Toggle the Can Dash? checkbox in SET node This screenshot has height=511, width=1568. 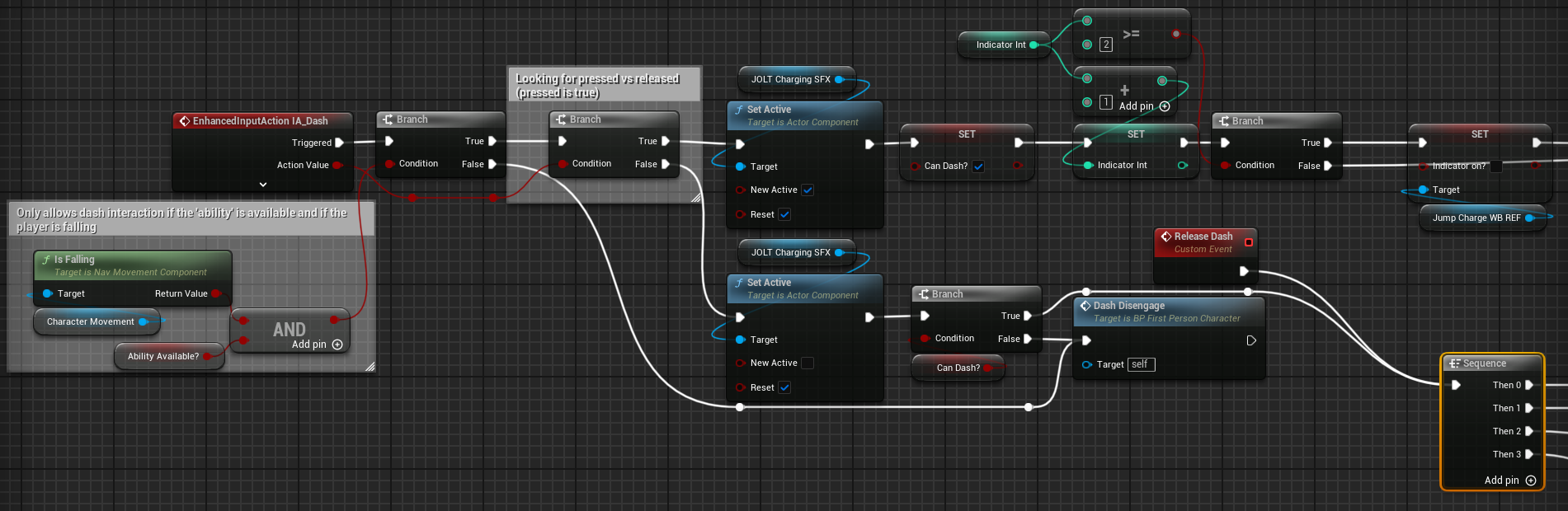tap(978, 166)
